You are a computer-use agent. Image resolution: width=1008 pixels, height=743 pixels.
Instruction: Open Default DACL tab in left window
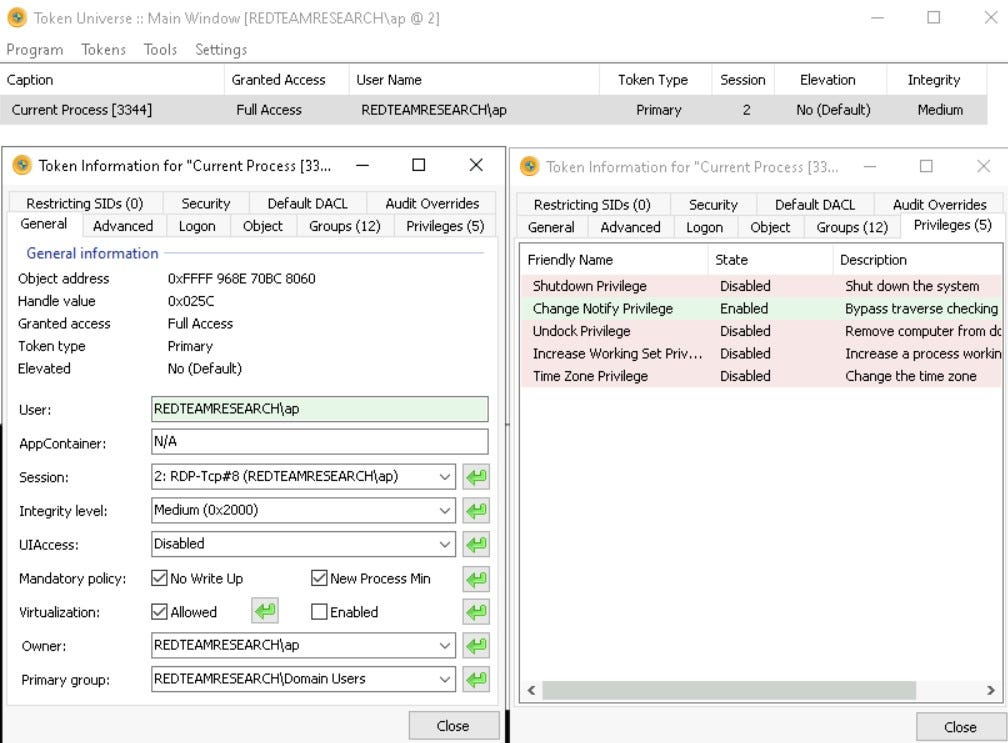[x=307, y=204]
